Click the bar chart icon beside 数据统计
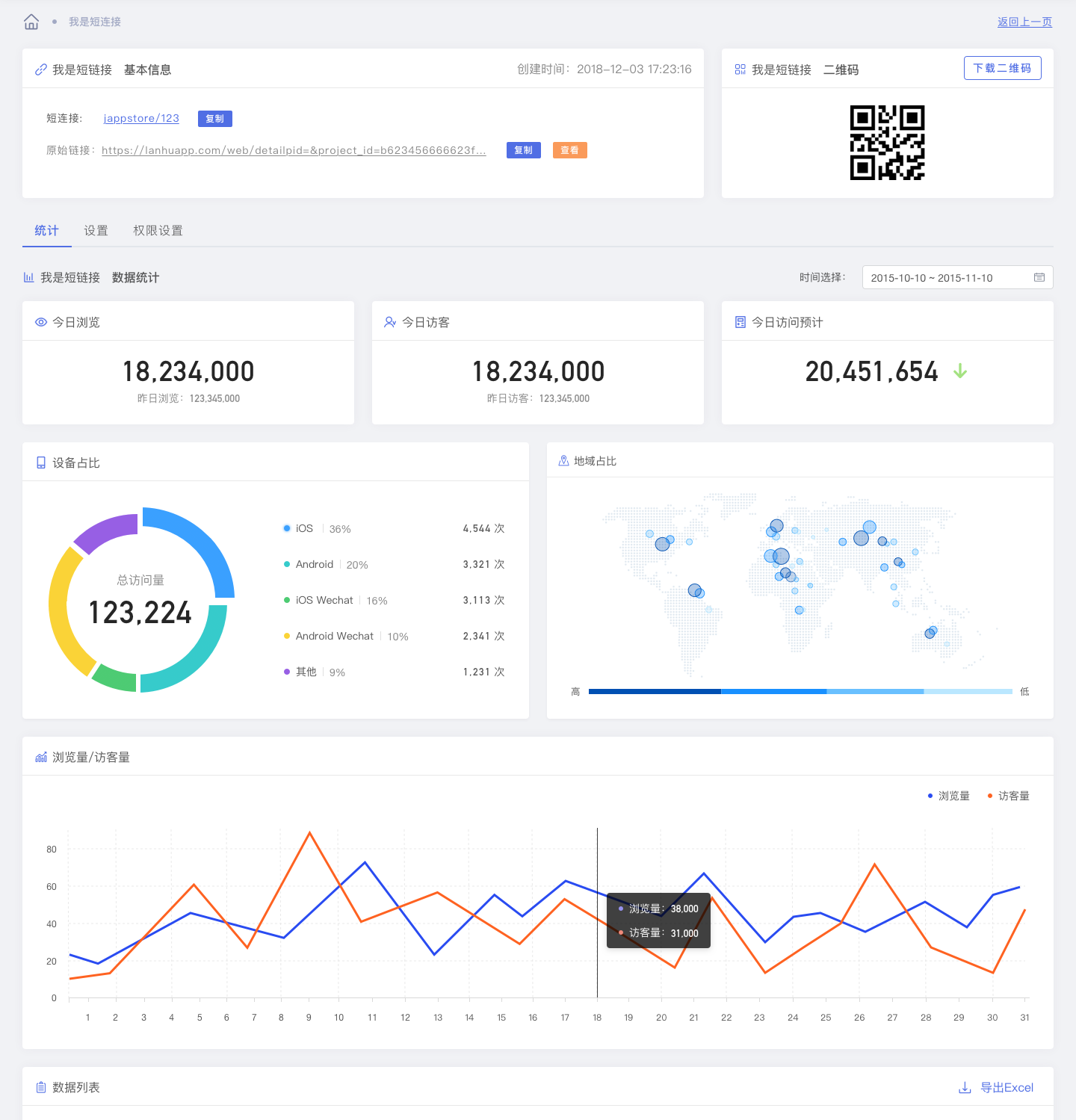Viewport: 1076px width, 1120px height. click(x=29, y=277)
